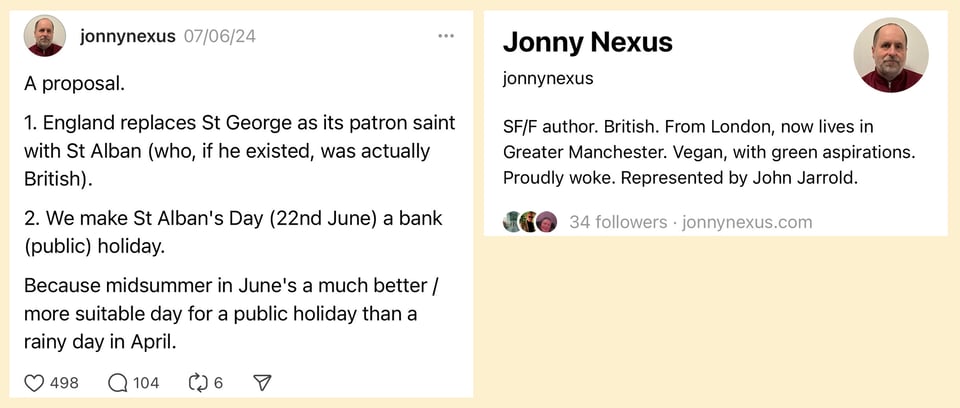The image size is (960, 408).
Task: Click the repost count of 6
Action: (218, 382)
